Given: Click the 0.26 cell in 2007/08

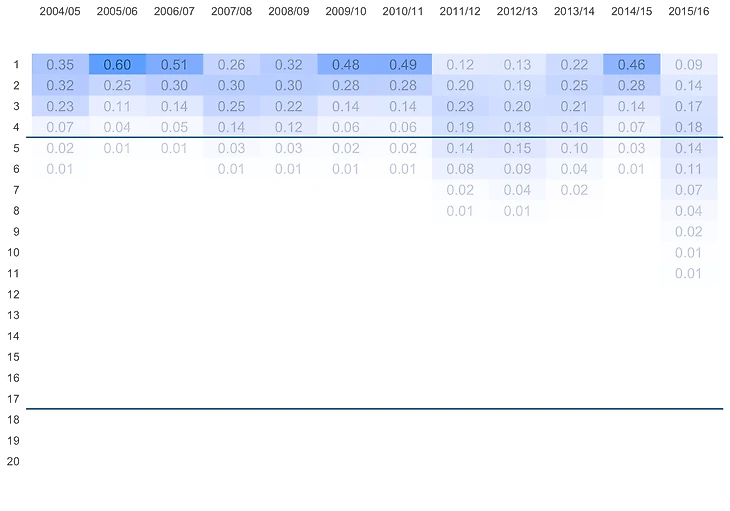Looking at the screenshot, I should coord(231,65).
